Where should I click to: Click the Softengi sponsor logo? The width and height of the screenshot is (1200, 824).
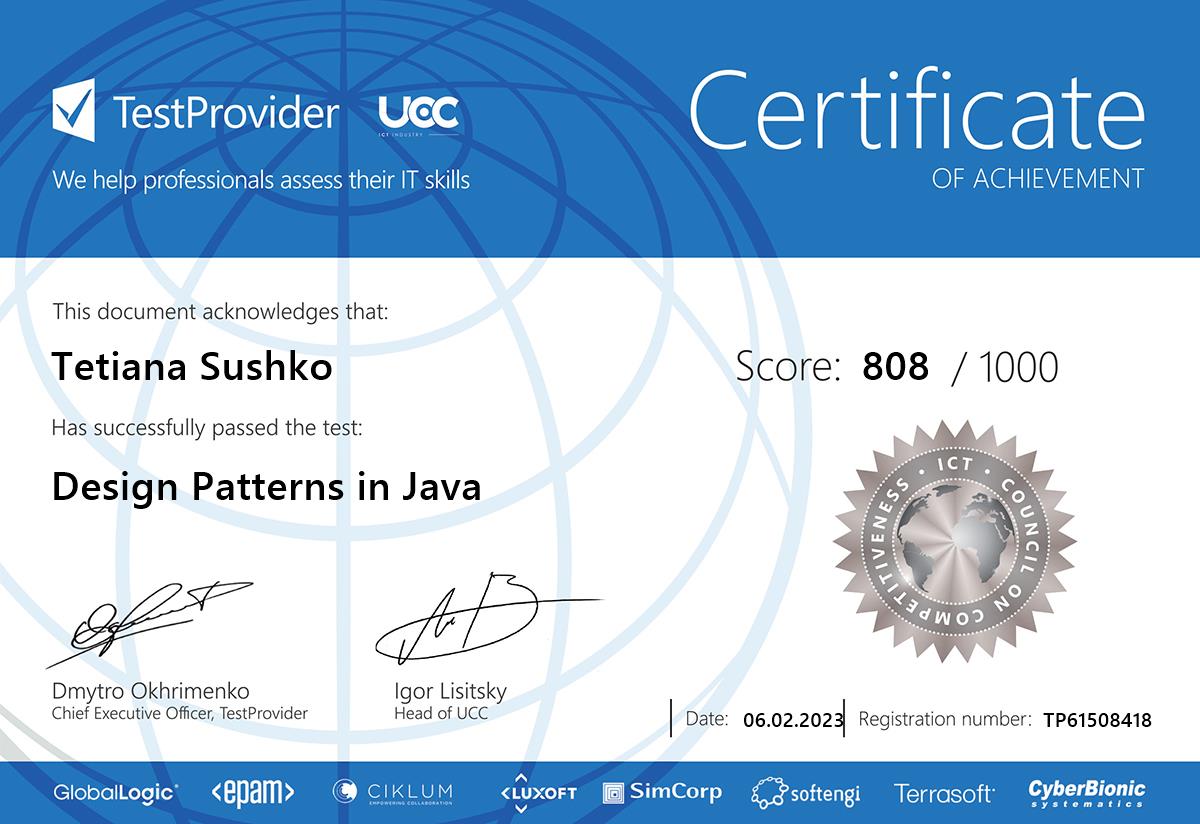pos(806,793)
